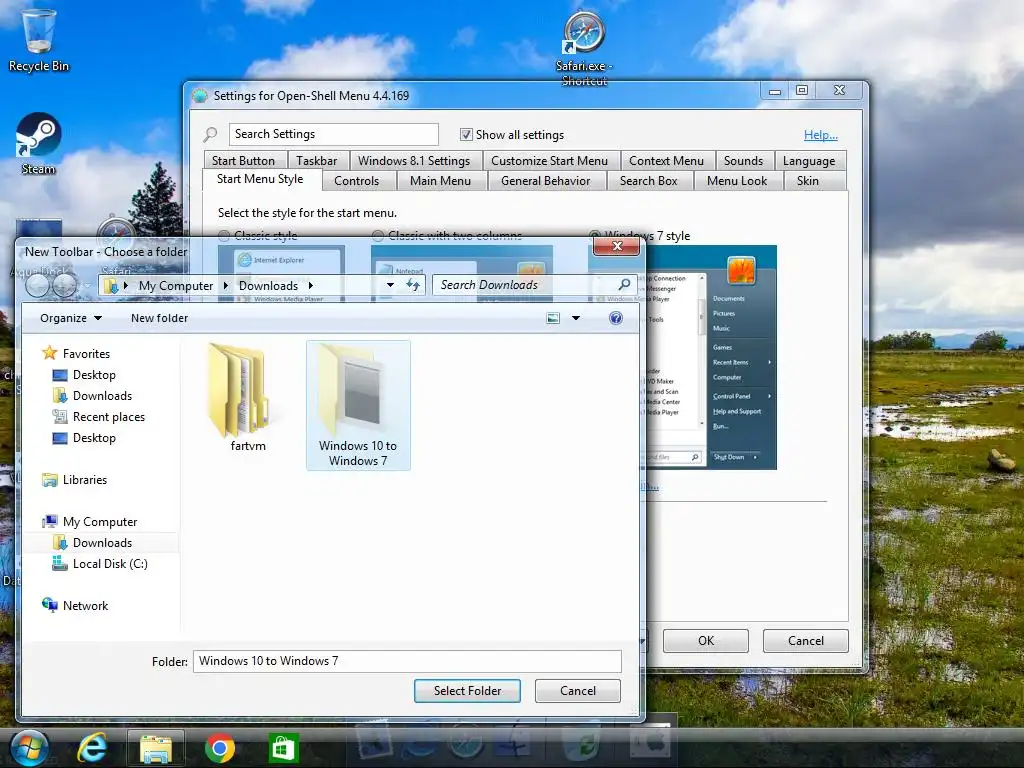Expand the arrow after My Computer in the address bar
This screenshot has height=768, width=1024.
pyautogui.click(x=225, y=285)
